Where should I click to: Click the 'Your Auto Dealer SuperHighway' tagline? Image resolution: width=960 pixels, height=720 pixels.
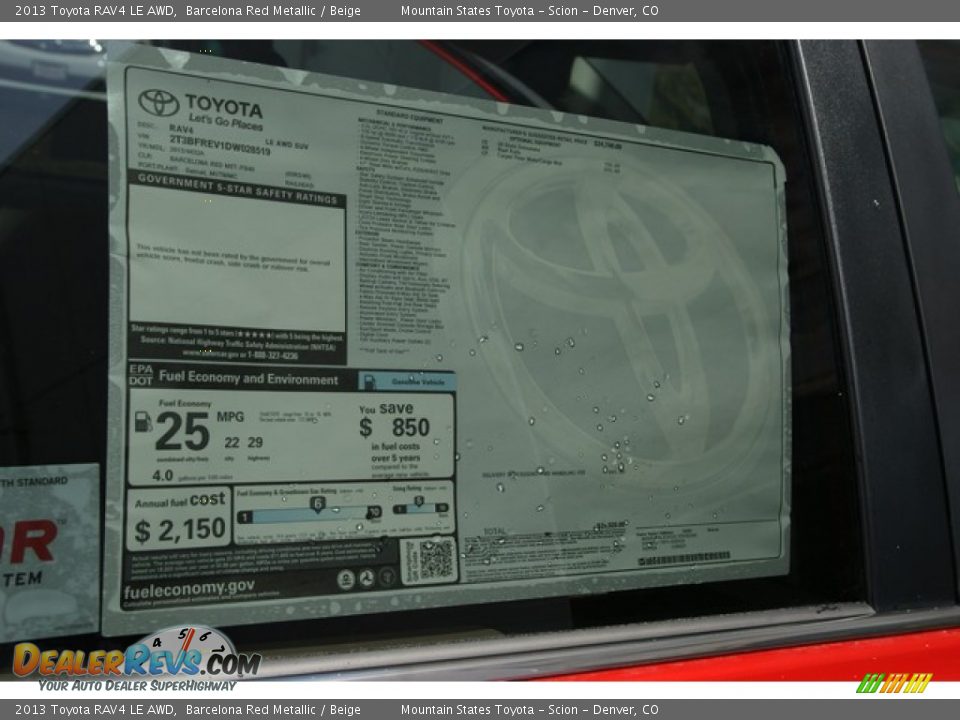137,686
